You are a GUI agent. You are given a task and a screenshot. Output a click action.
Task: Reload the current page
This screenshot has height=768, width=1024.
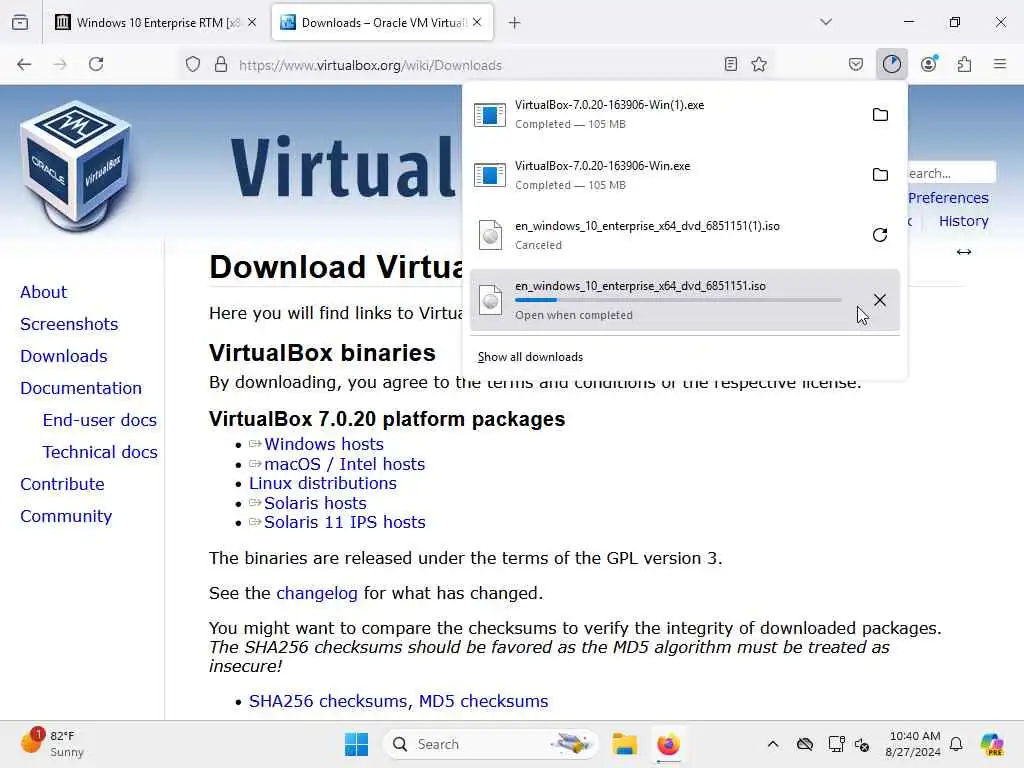pos(96,64)
